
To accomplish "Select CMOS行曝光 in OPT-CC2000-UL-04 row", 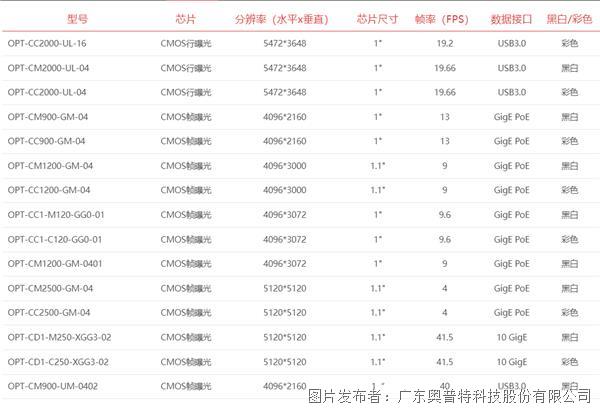I will 186,92.
